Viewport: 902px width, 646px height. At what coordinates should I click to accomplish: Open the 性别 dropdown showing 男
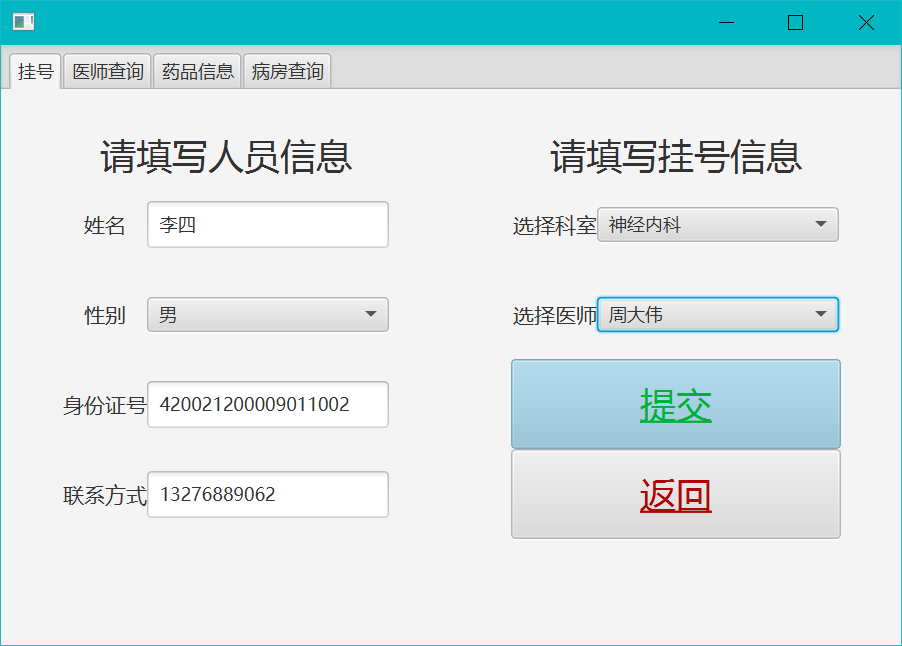(x=267, y=315)
